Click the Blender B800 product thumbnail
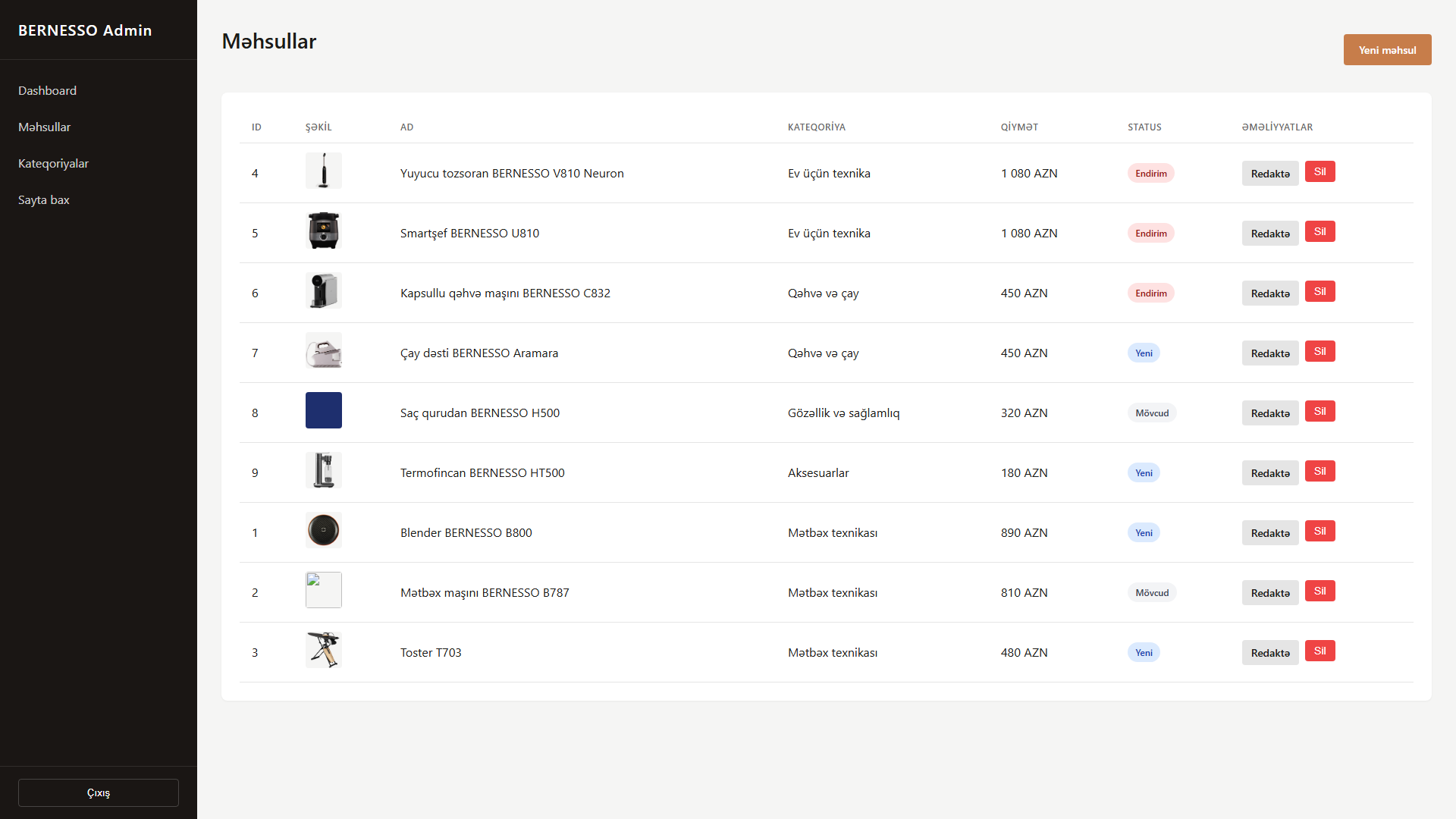This screenshot has height=819, width=1456. click(x=324, y=530)
